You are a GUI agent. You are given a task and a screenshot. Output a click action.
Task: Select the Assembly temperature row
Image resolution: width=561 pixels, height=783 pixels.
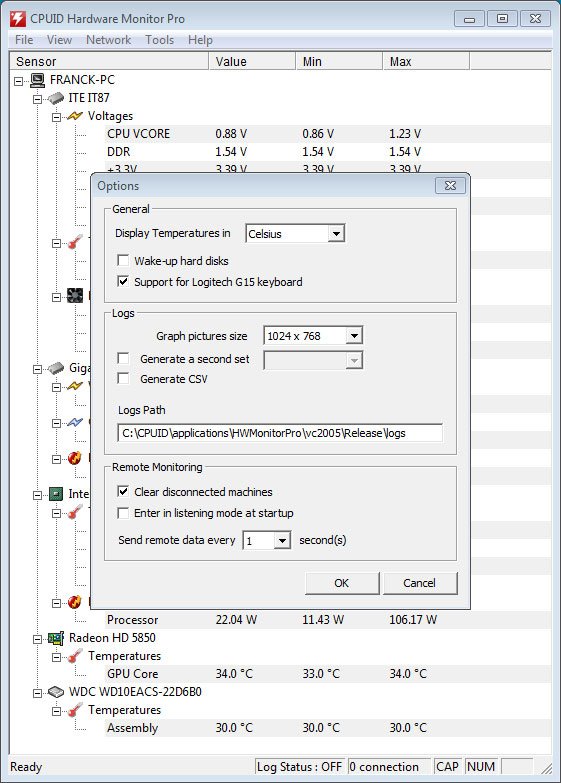tap(327, 728)
